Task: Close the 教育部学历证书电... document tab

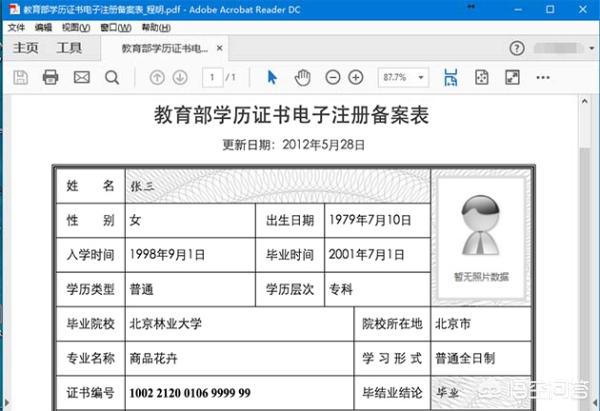Action: click(x=219, y=48)
